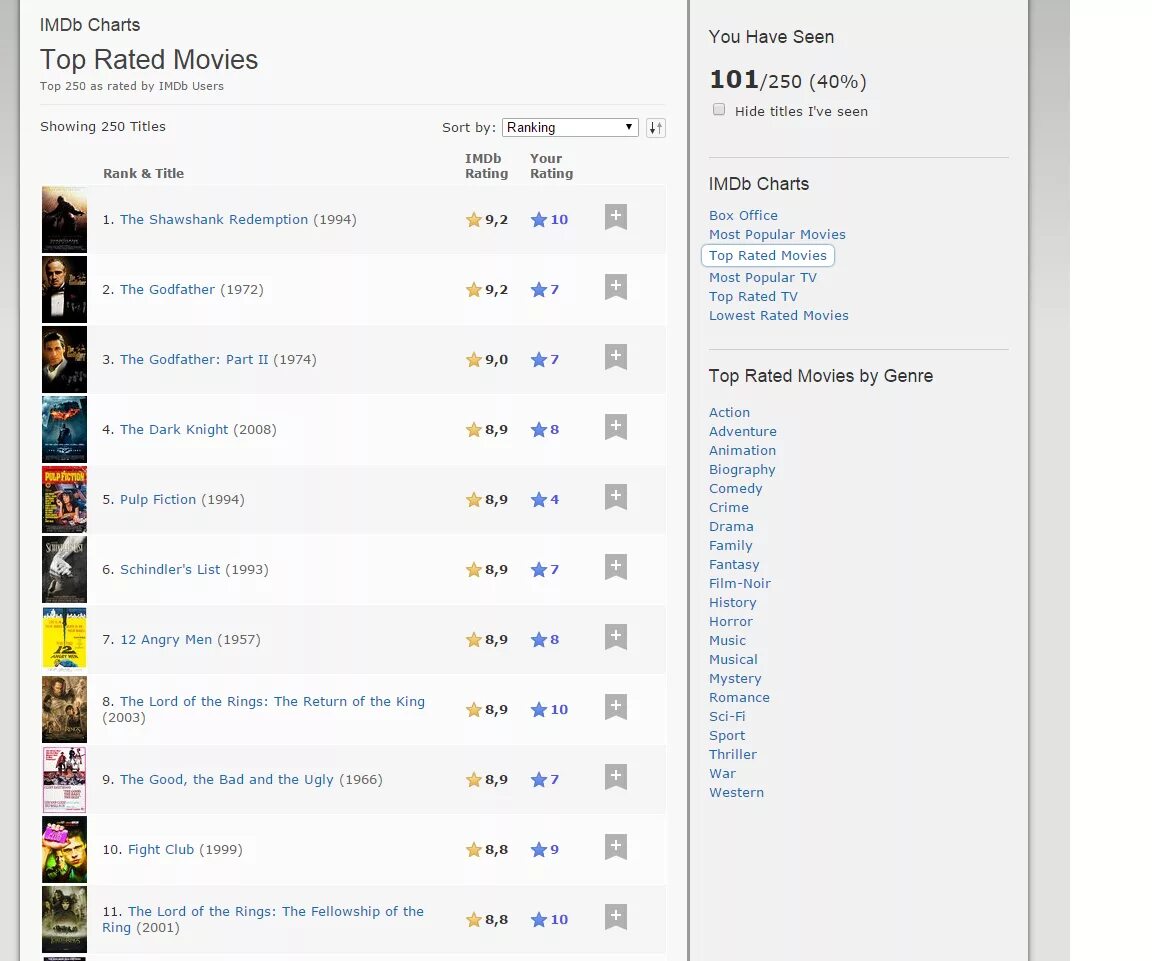This screenshot has height=961, width=1152.
Task: Open The Good, the Bad and the Ugly link
Action: coord(226,780)
